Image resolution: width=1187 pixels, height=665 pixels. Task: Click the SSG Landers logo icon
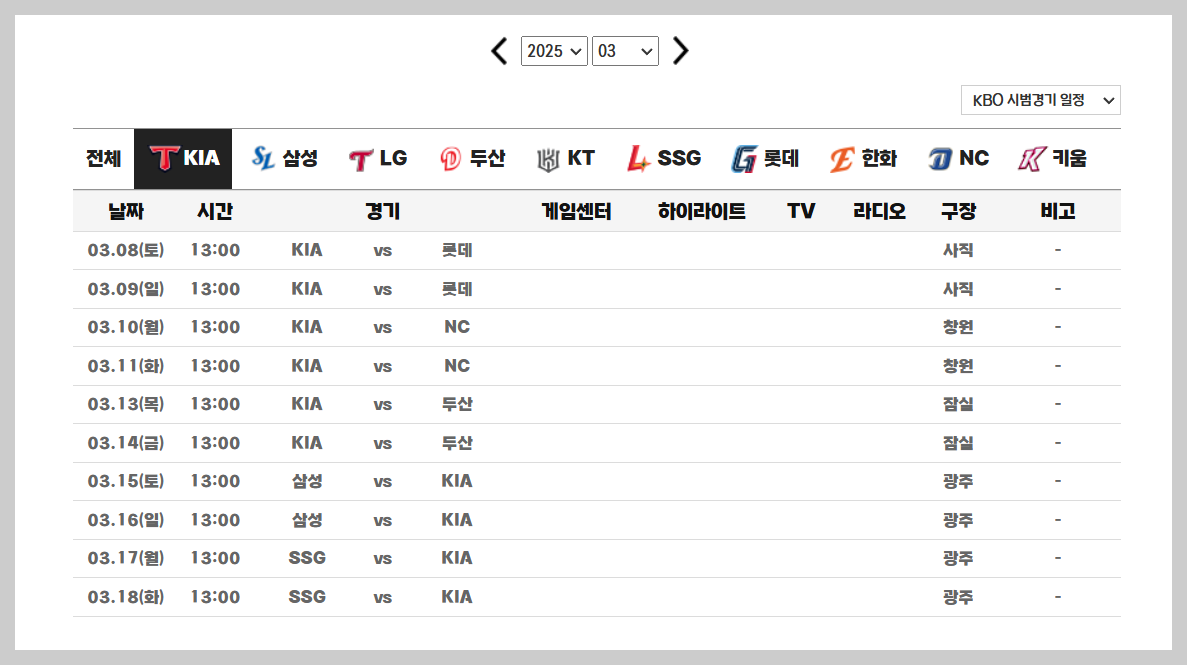tap(641, 157)
